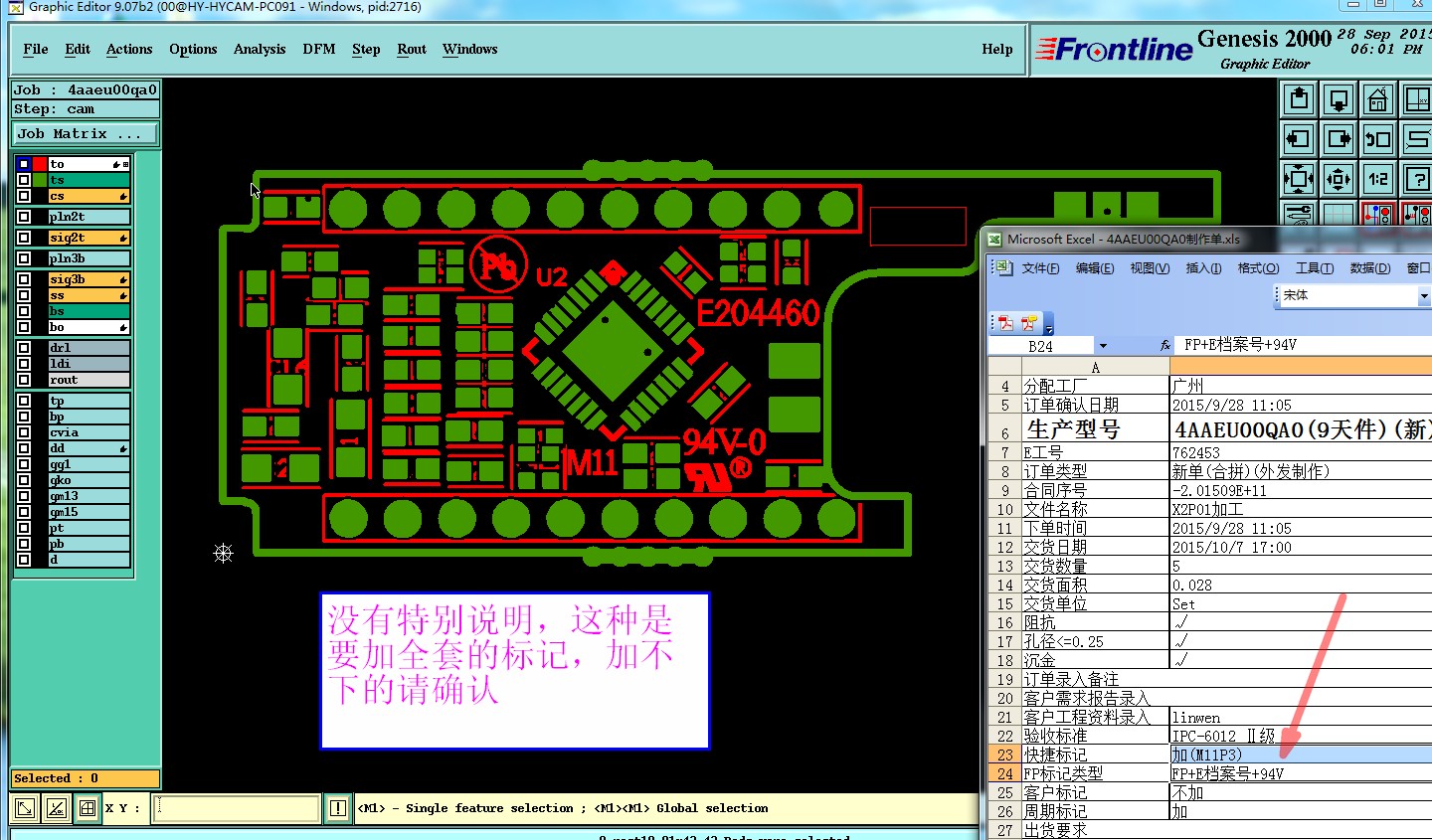Click the XY split window icon
1432x840 pixels.
point(1417,99)
